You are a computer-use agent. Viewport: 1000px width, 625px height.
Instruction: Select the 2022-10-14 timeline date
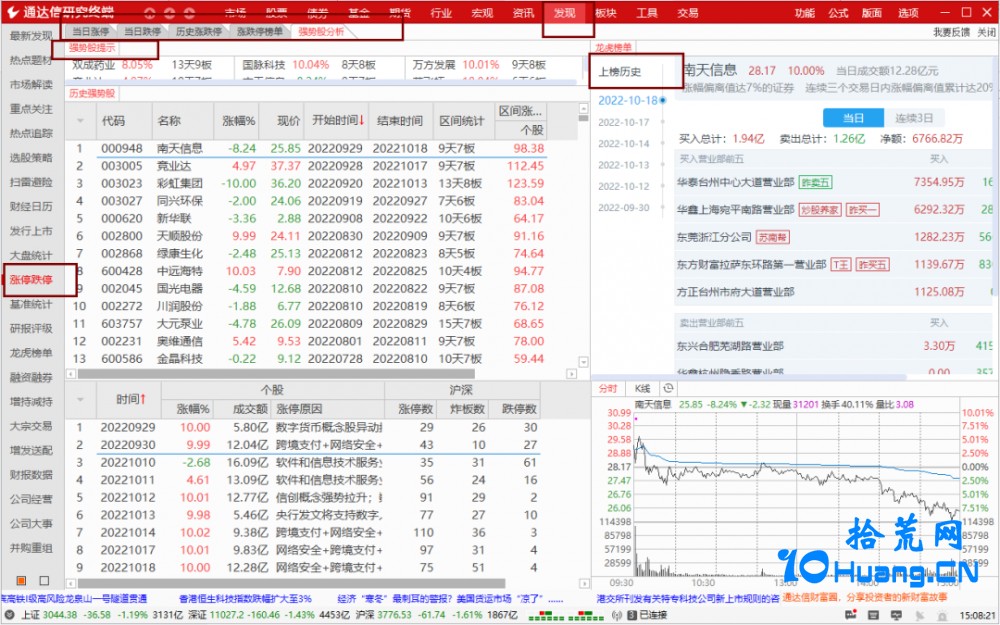coord(624,143)
